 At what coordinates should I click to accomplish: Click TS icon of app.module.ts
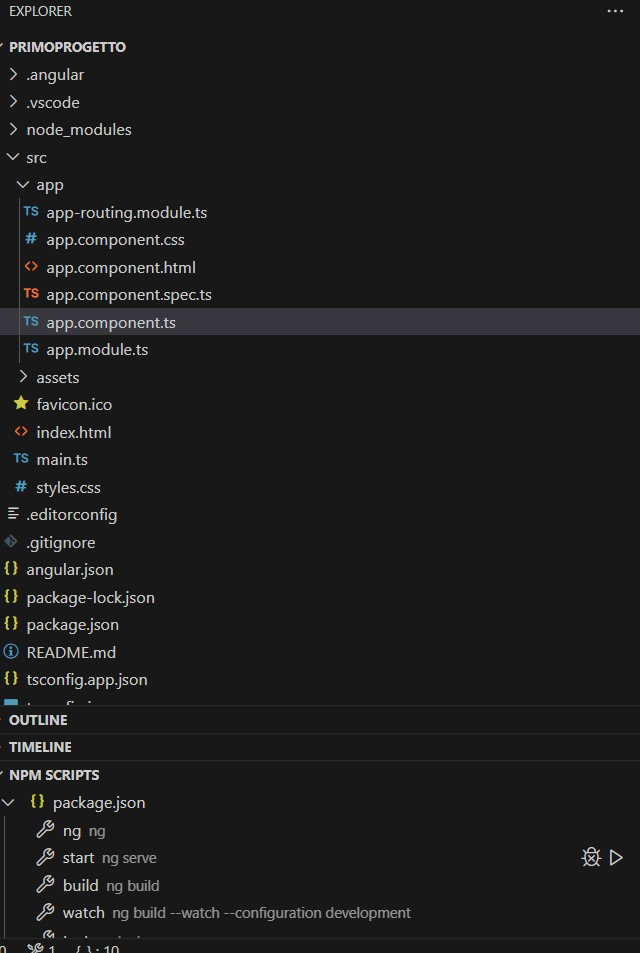click(31, 349)
